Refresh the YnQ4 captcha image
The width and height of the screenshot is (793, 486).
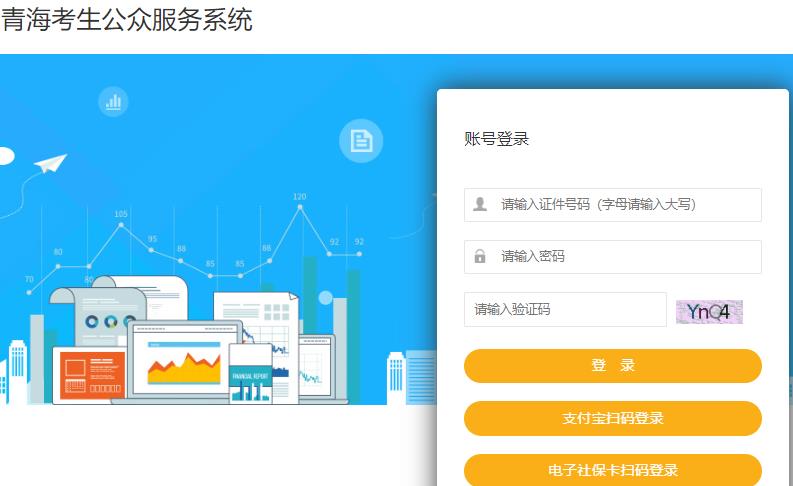tap(709, 312)
